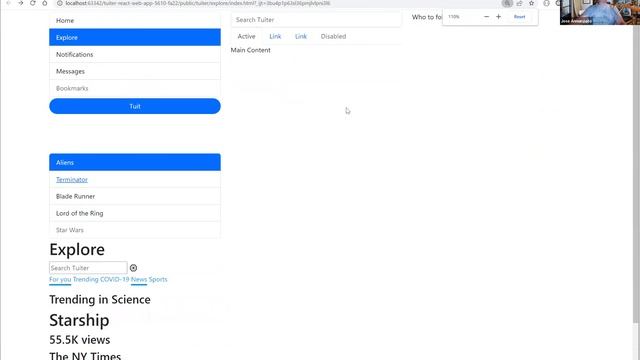Bookmark this page with the star icon
640x360 pixels.
click(531, 3)
